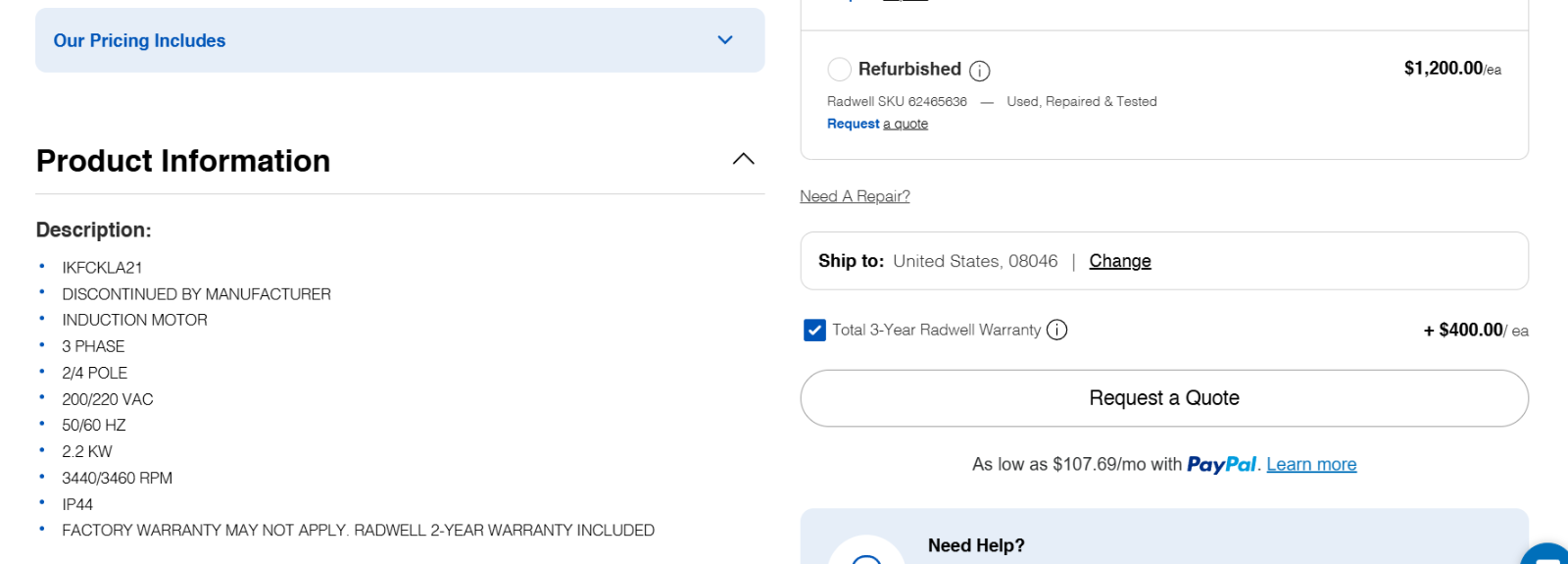Uncheck Total 3-Year Radwell Warranty checkbox
This screenshot has height=564, width=1568.
tap(814, 331)
